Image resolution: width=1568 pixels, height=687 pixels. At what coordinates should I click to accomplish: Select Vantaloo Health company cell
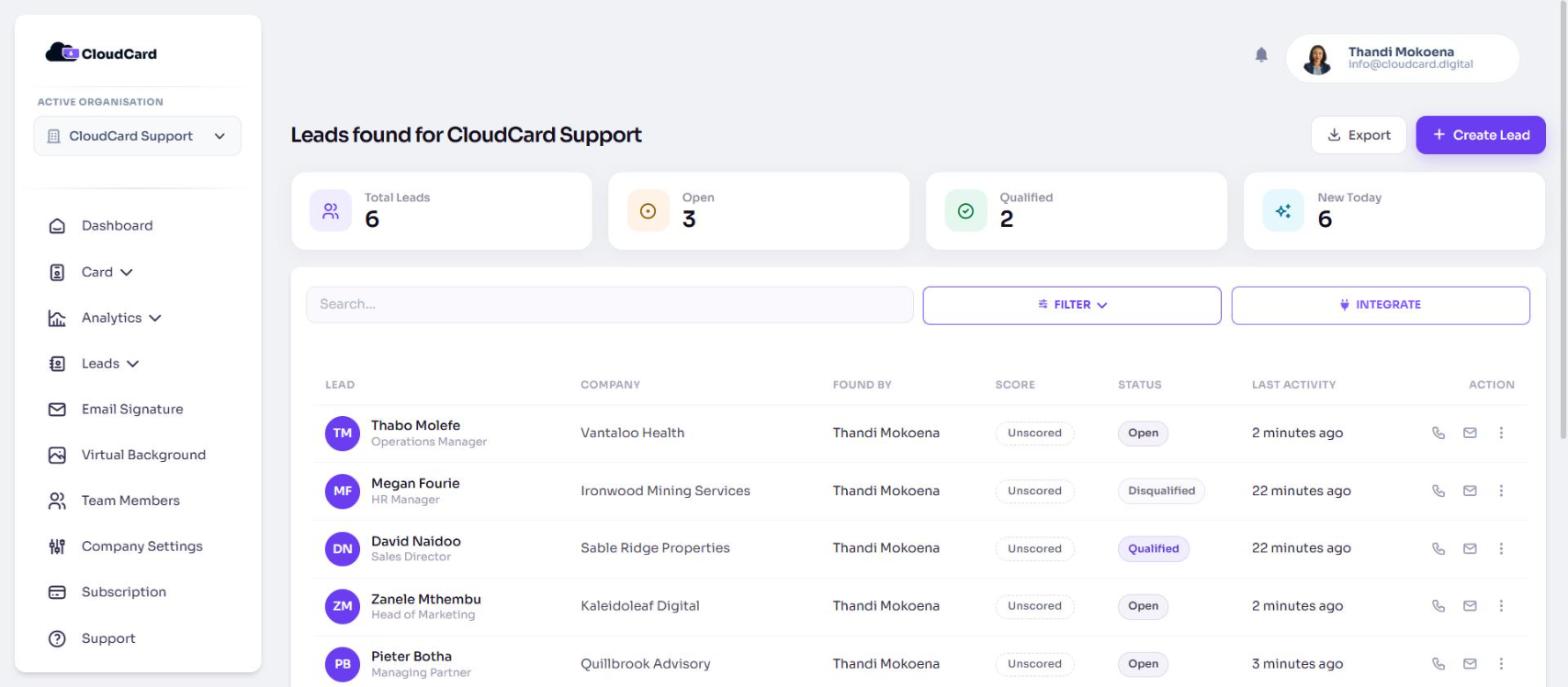point(632,433)
